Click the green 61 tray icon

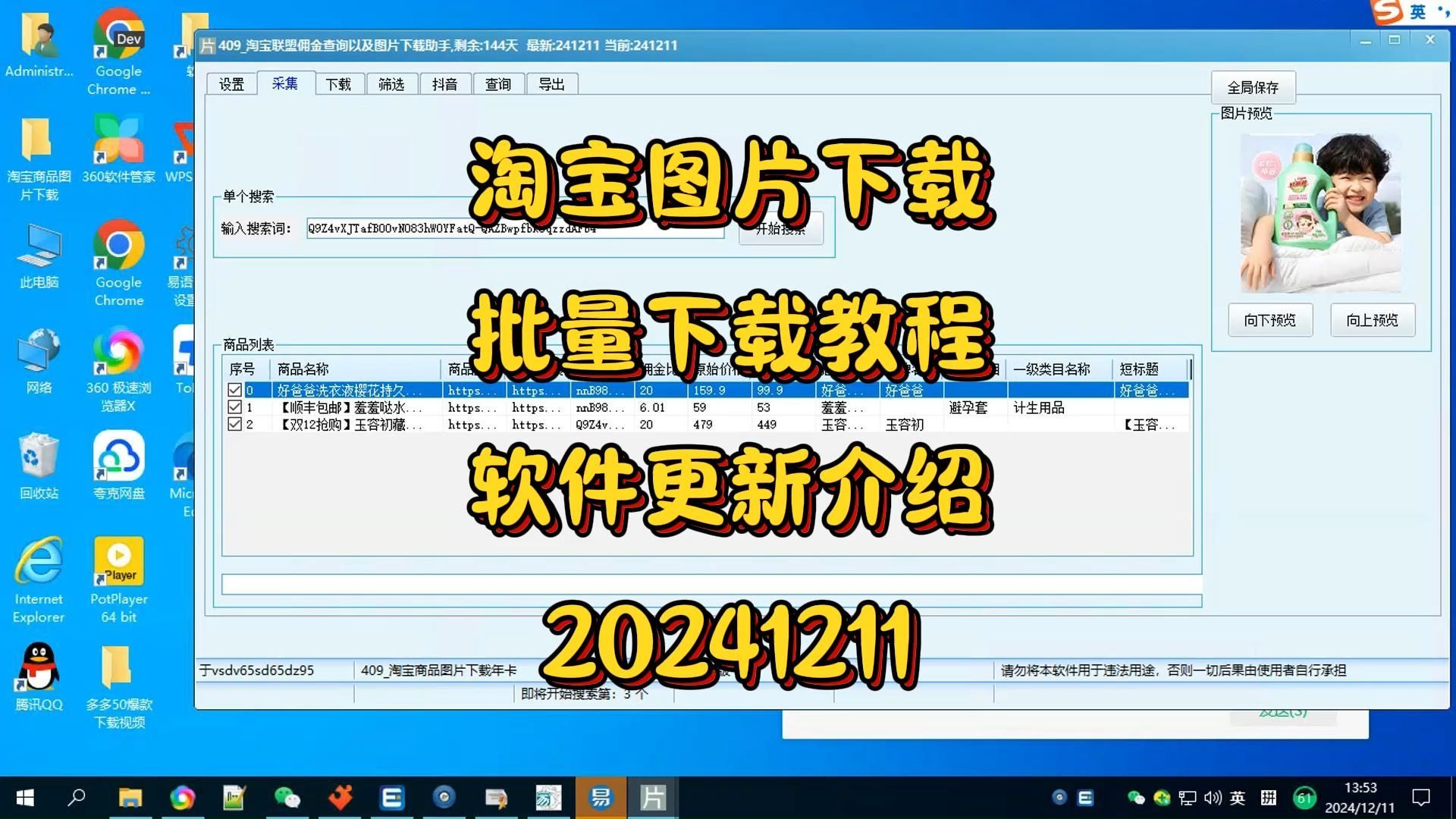pyautogui.click(x=1304, y=798)
